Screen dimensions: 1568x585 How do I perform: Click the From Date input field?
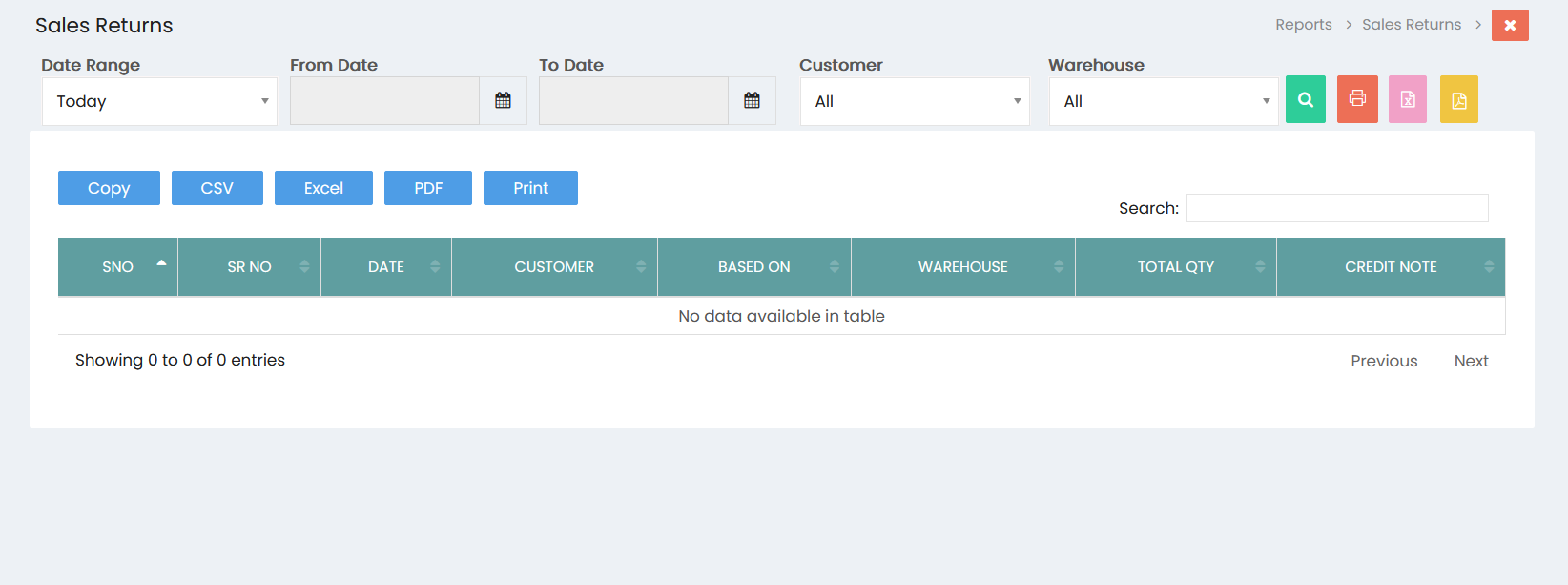tap(384, 100)
